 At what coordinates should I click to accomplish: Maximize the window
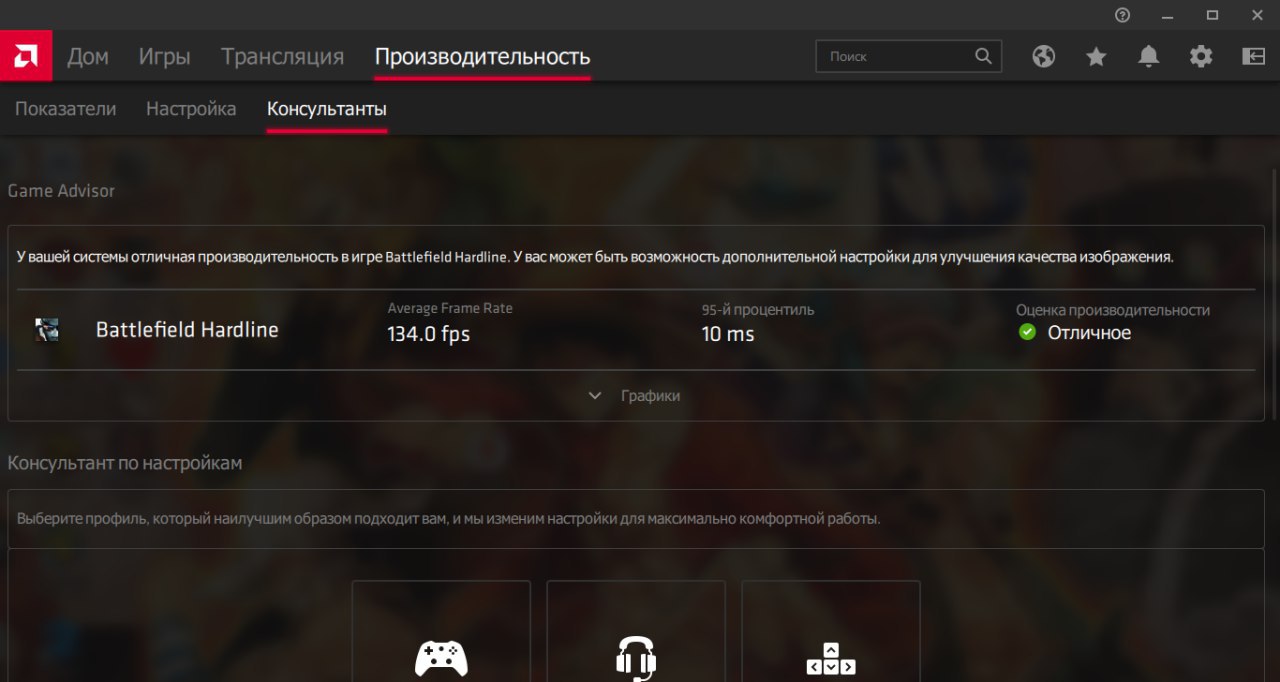click(1213, 15)
